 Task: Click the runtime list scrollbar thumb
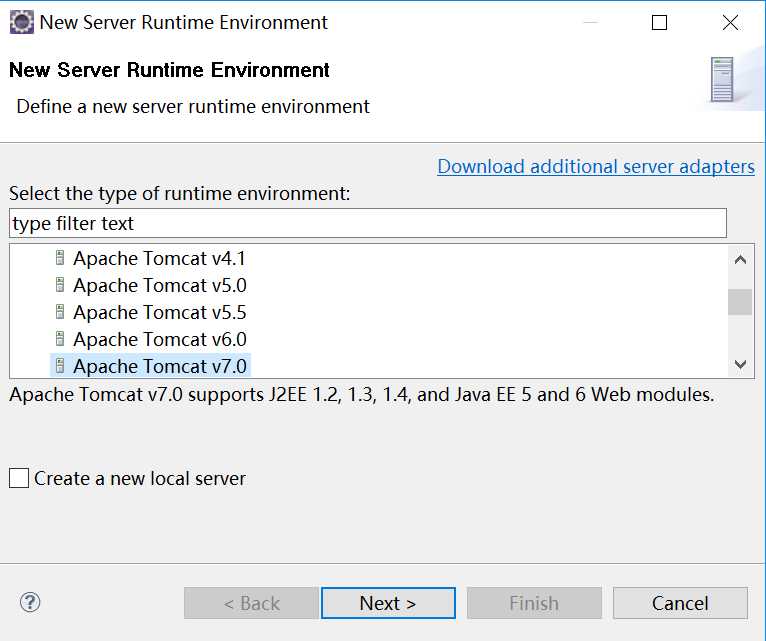click(x=740, y=301)
